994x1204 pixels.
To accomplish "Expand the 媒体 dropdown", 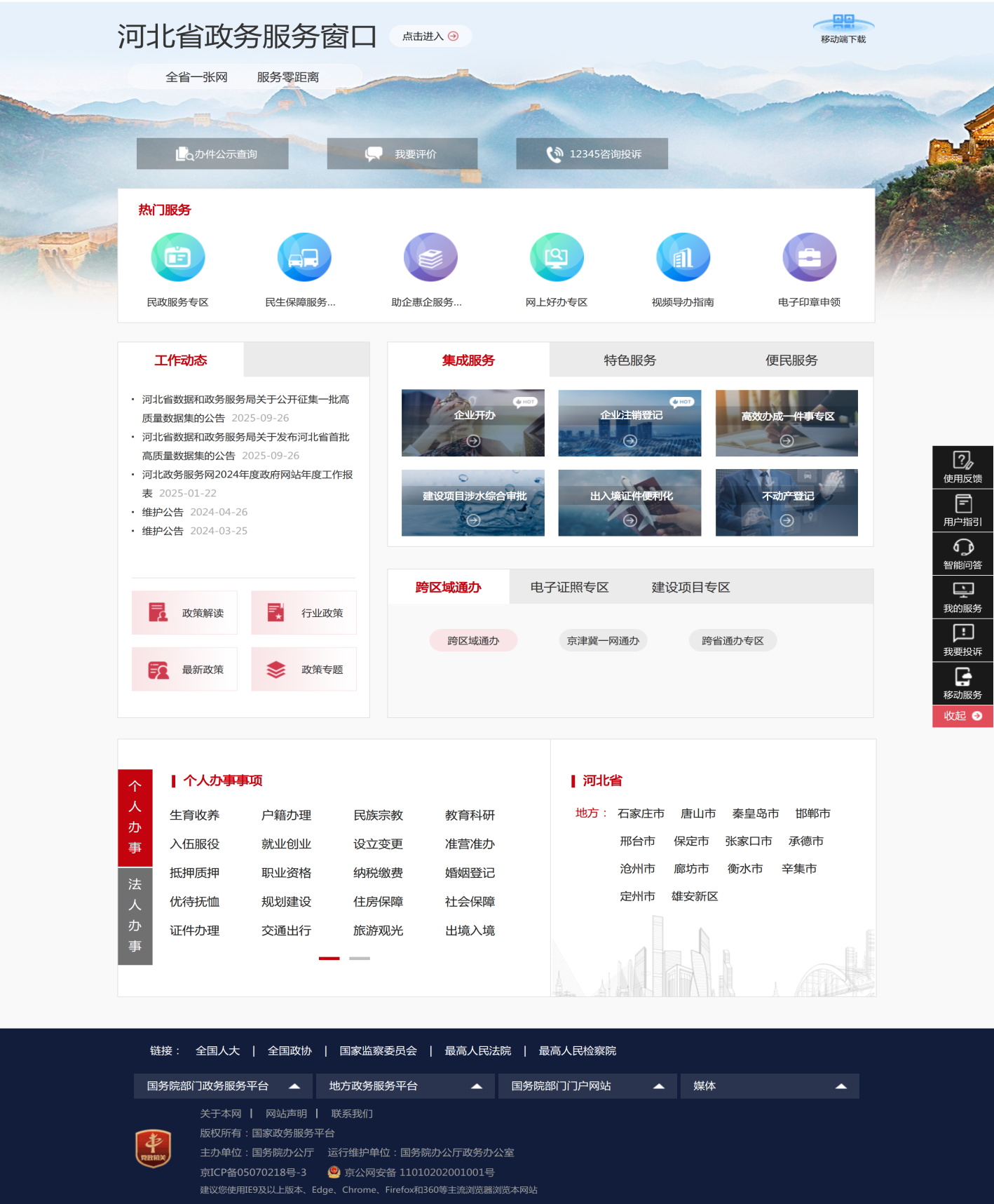I will [x=770, y=1085].
